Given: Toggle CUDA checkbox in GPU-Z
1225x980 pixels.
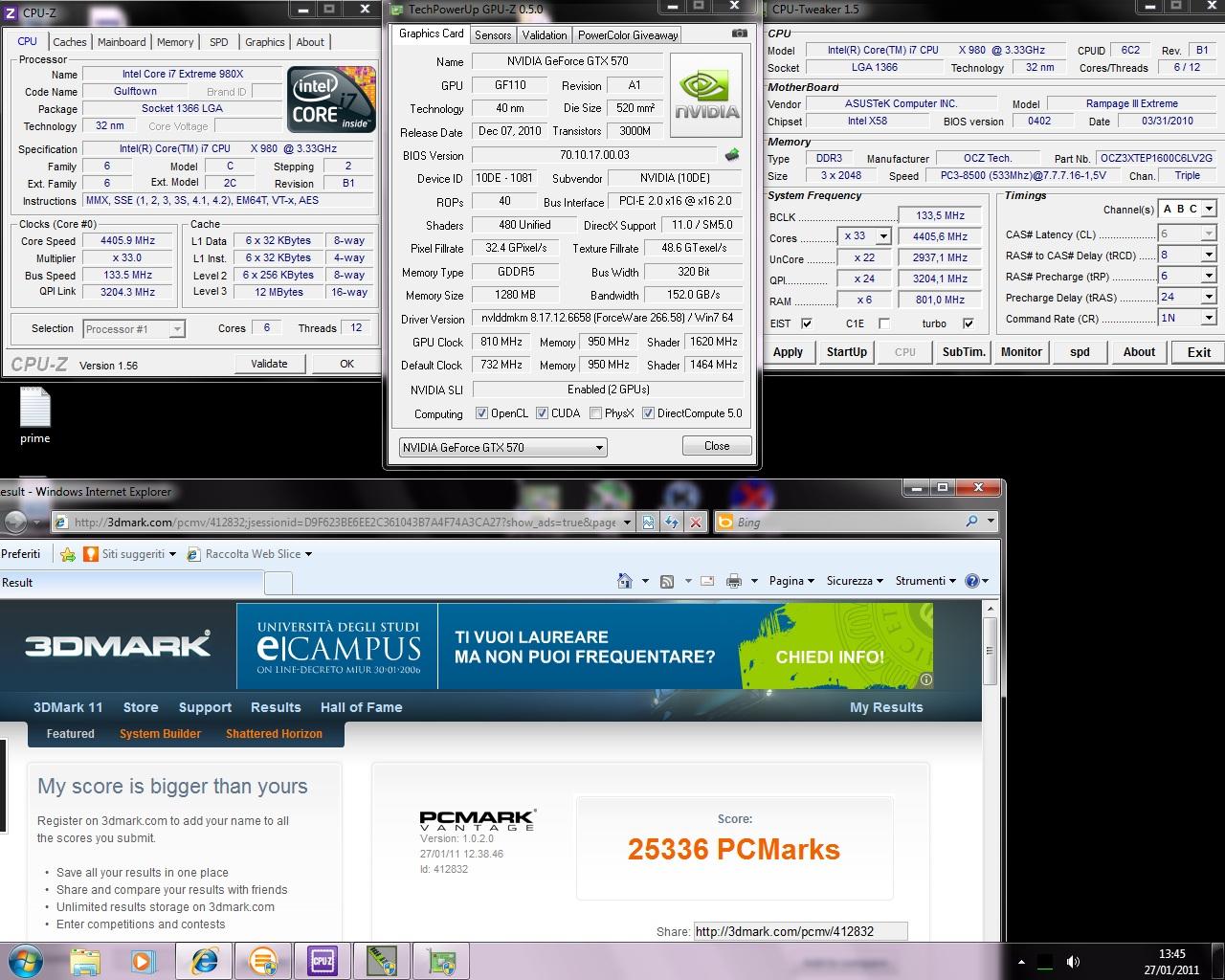Looking at the screenshot, I should [542, 413].
